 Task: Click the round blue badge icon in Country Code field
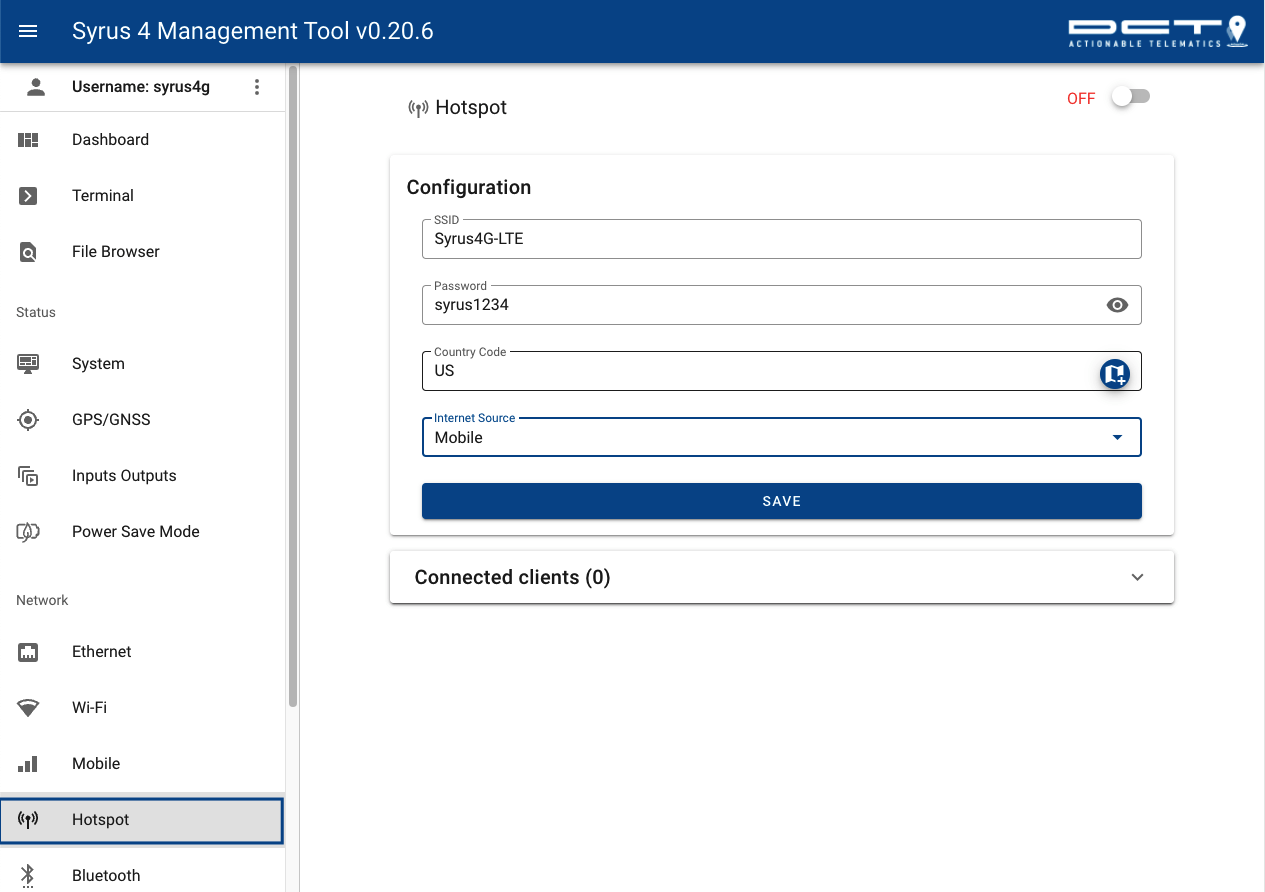(1115, 374)
